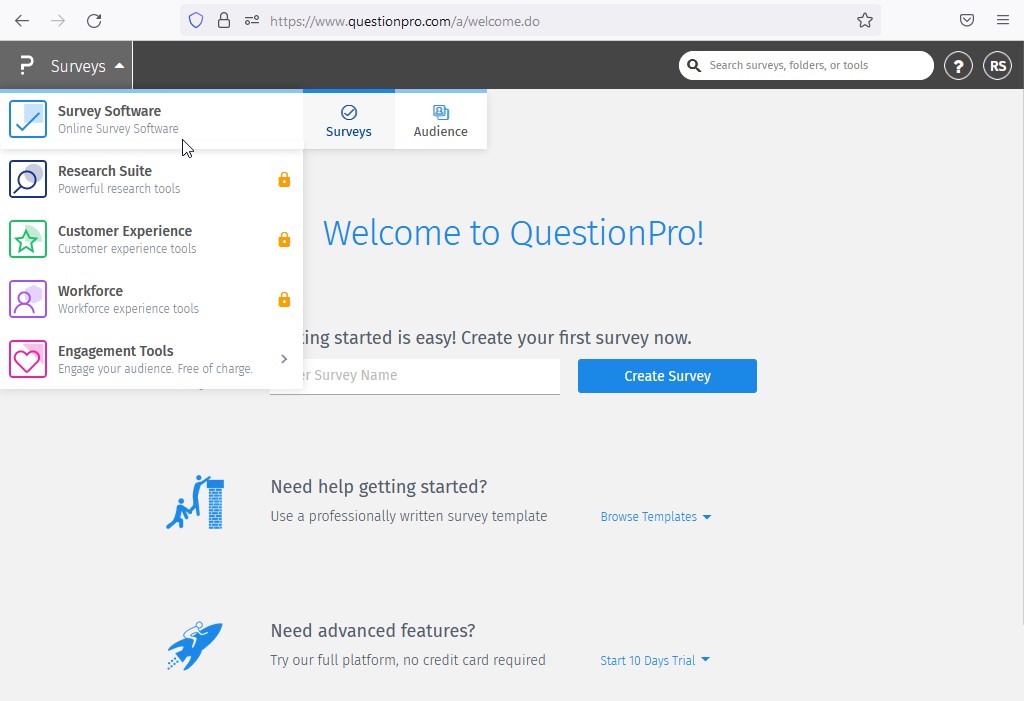Bookmark this page with star icon
The image size is (1024, 701).
point(865,21)
